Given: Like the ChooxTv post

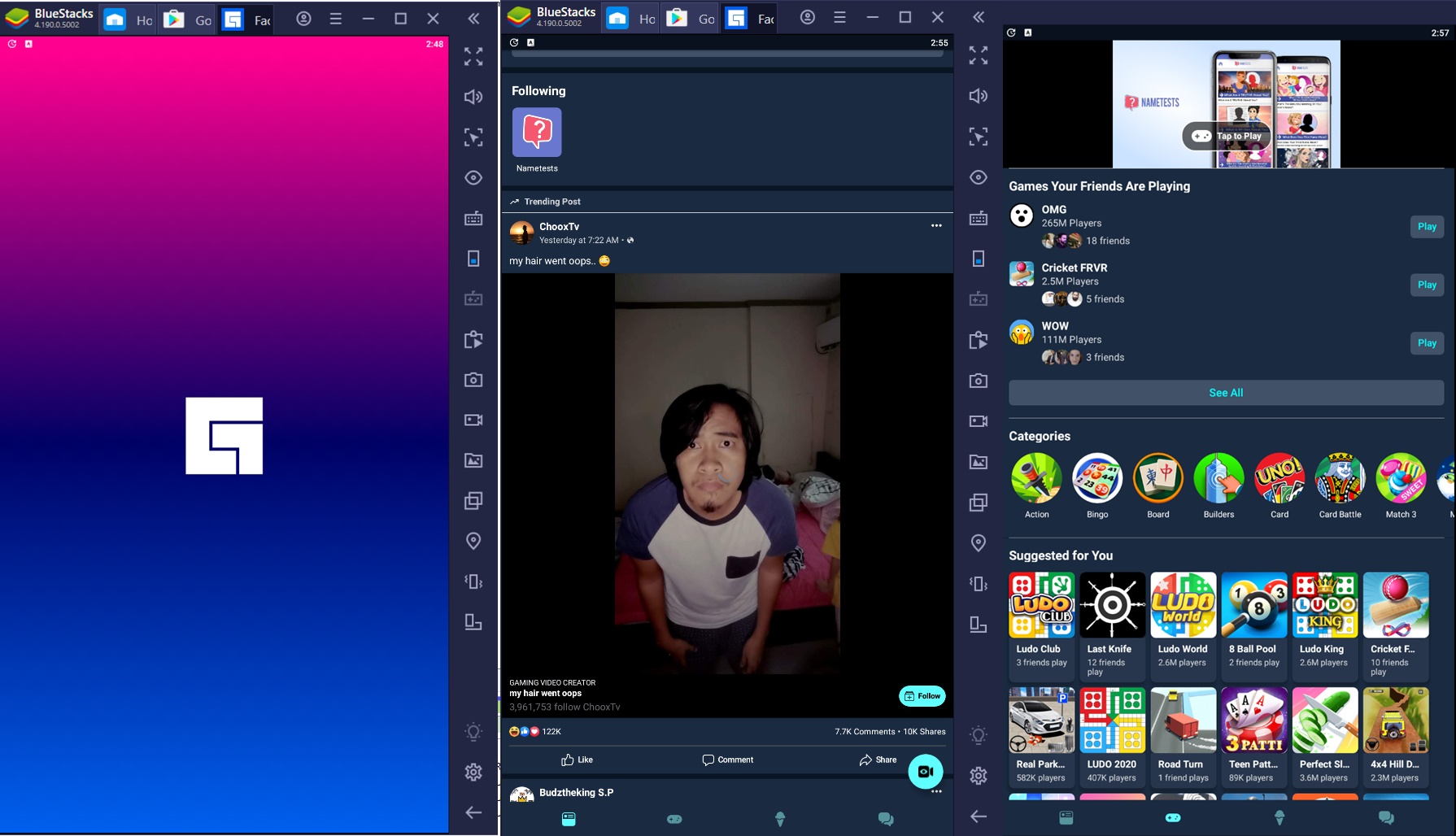Looking at the screenshot, I should tap(577, 760).
